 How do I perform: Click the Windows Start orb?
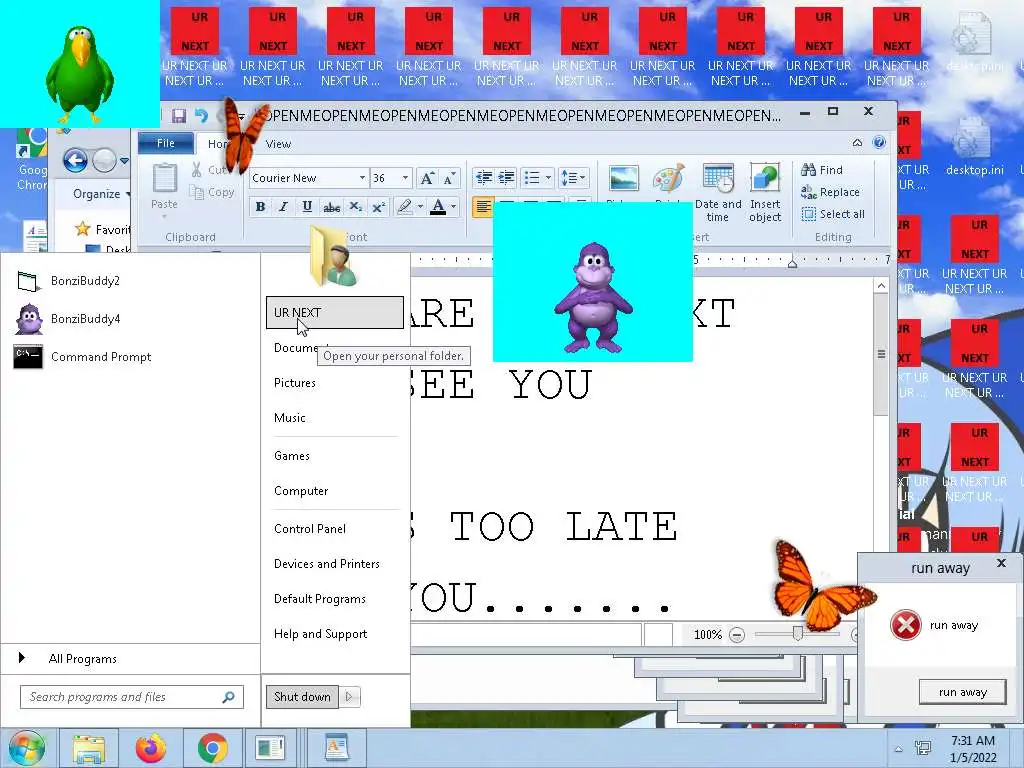coord(27,748)
